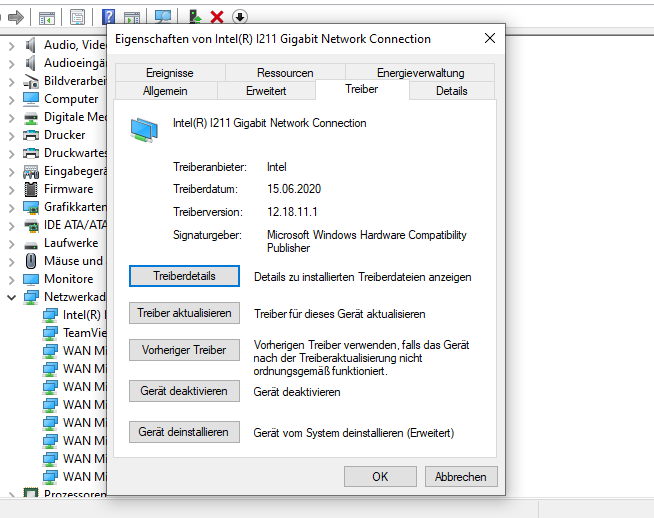Image resolution: width=654 pixels, height=518 pixels.
Task: Click the Gerät deaktivieren button
Action: click(184, 391)
